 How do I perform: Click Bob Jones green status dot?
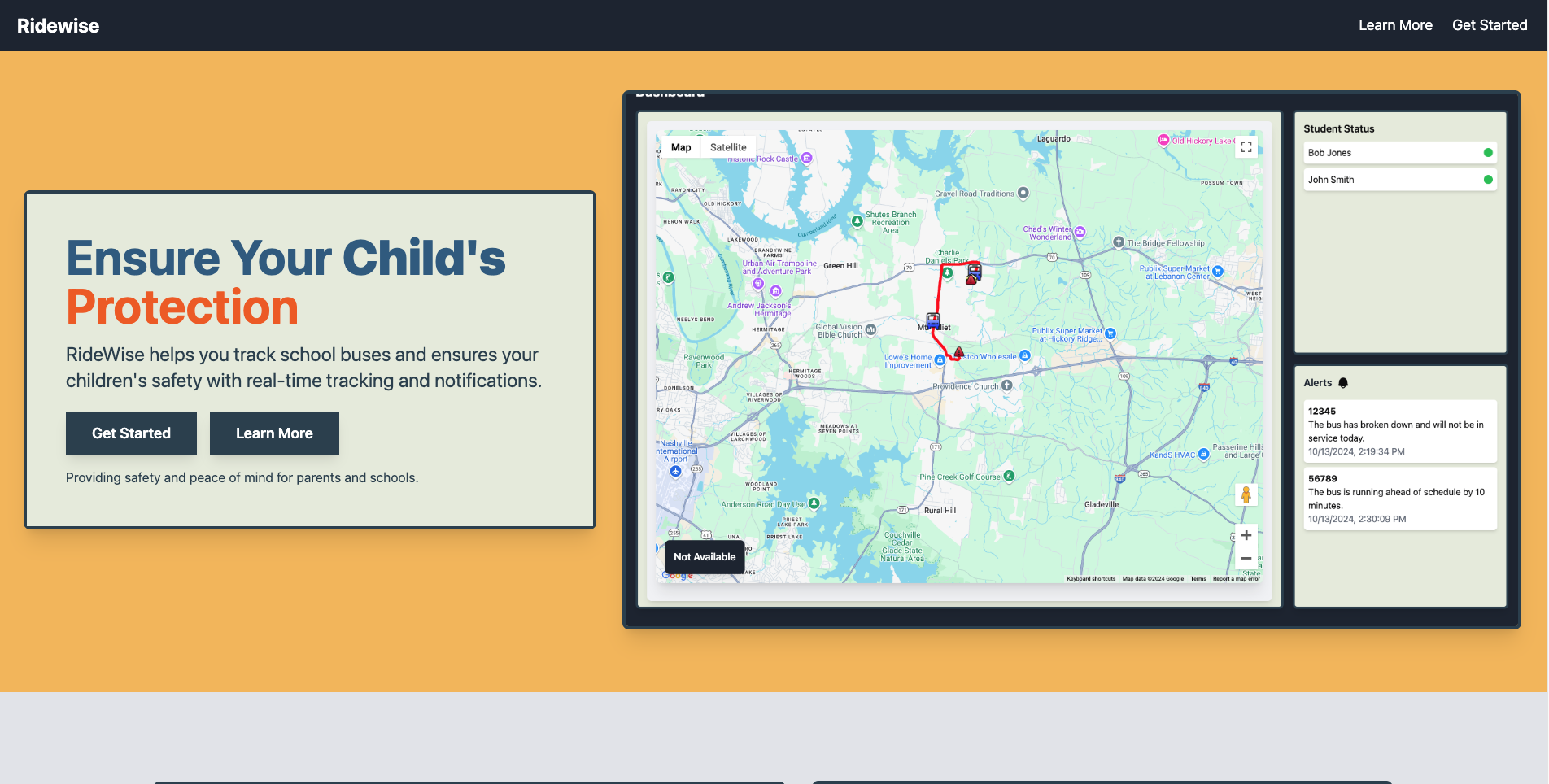tap(1488, 153)
